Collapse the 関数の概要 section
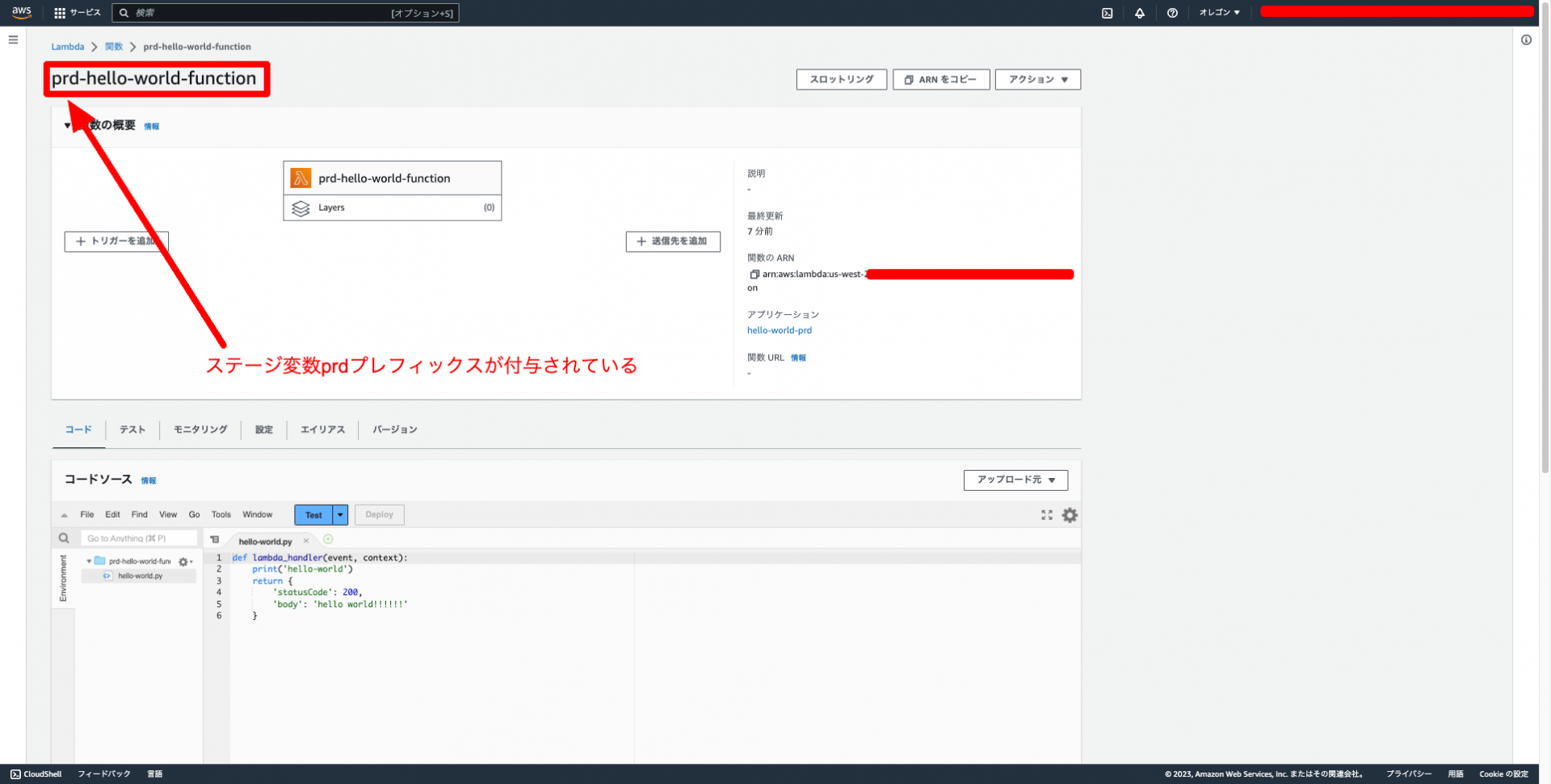This screenshot has height=784, width=1551. coord(68,126)
